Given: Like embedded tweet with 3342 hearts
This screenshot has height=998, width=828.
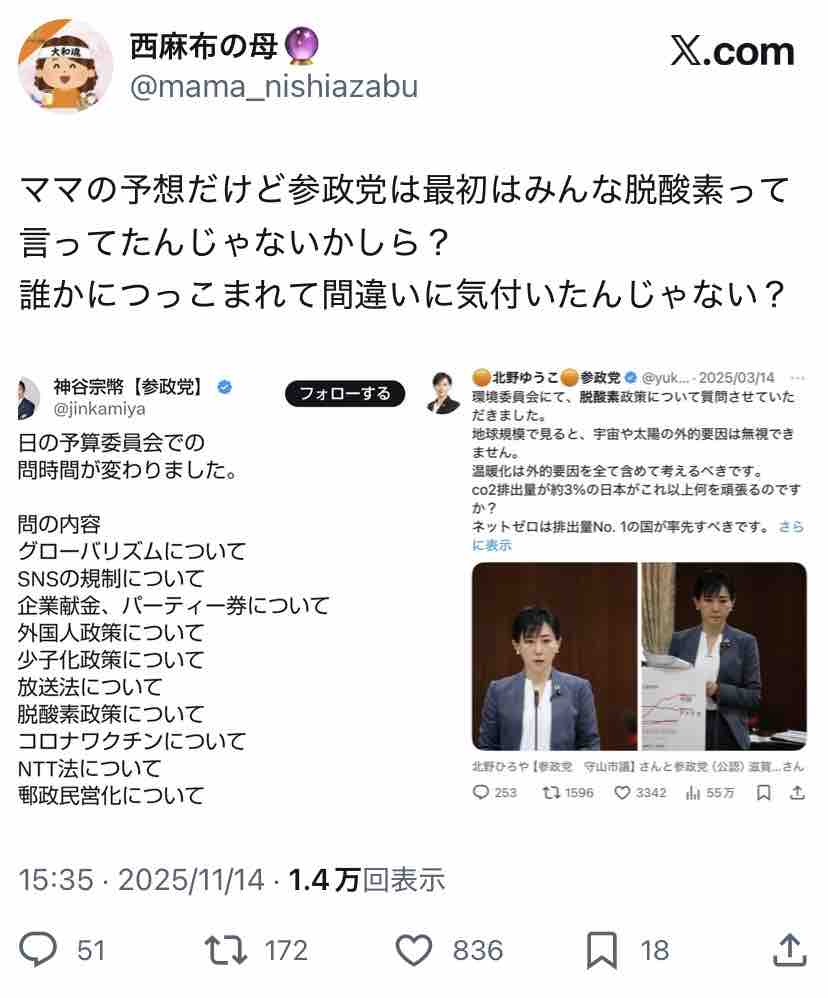Looking at the screenshot, I should pyautogui.click(x=622, y=792).
